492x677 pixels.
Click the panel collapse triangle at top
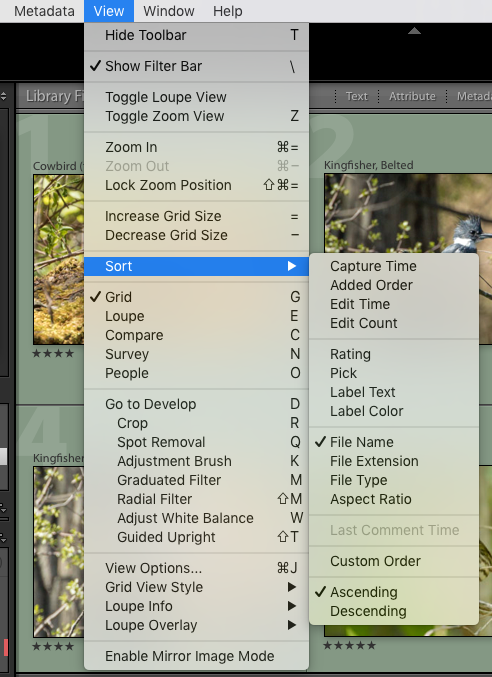pyautogui.click(x=414, y=31)
